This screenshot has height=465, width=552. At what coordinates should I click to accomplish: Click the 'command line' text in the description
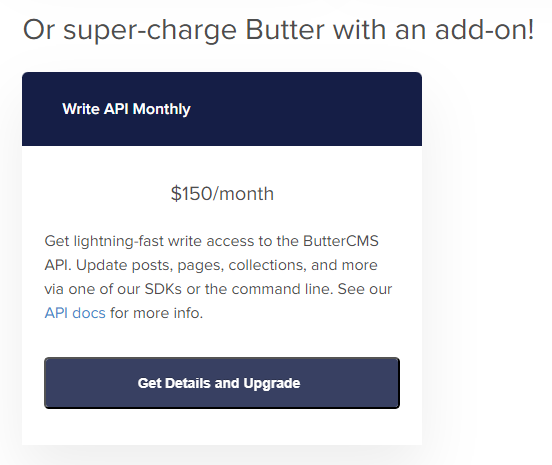[x=282, y=289]
